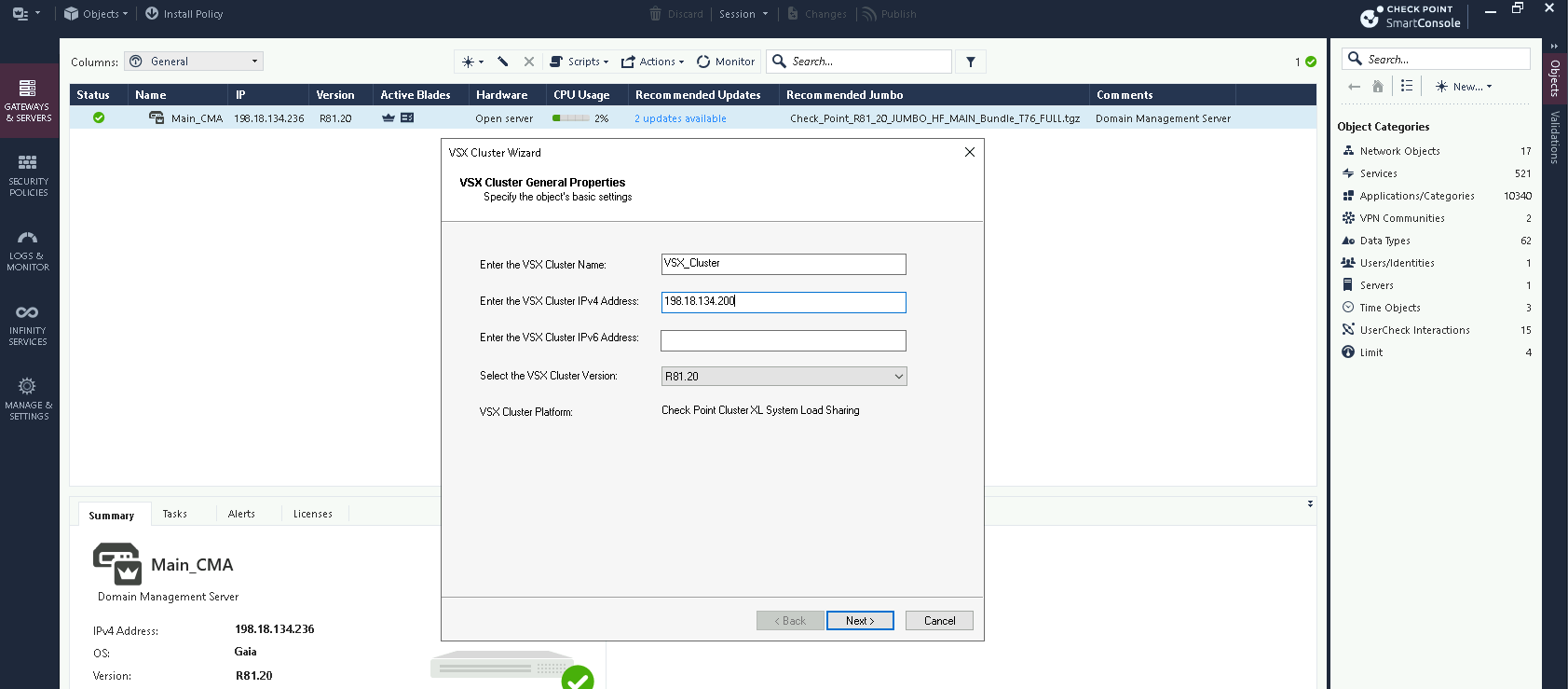Click Monitor in the gateways toolbar
Image resolution: width=1568 pixels, height=689 pixels.
[726, 62]
